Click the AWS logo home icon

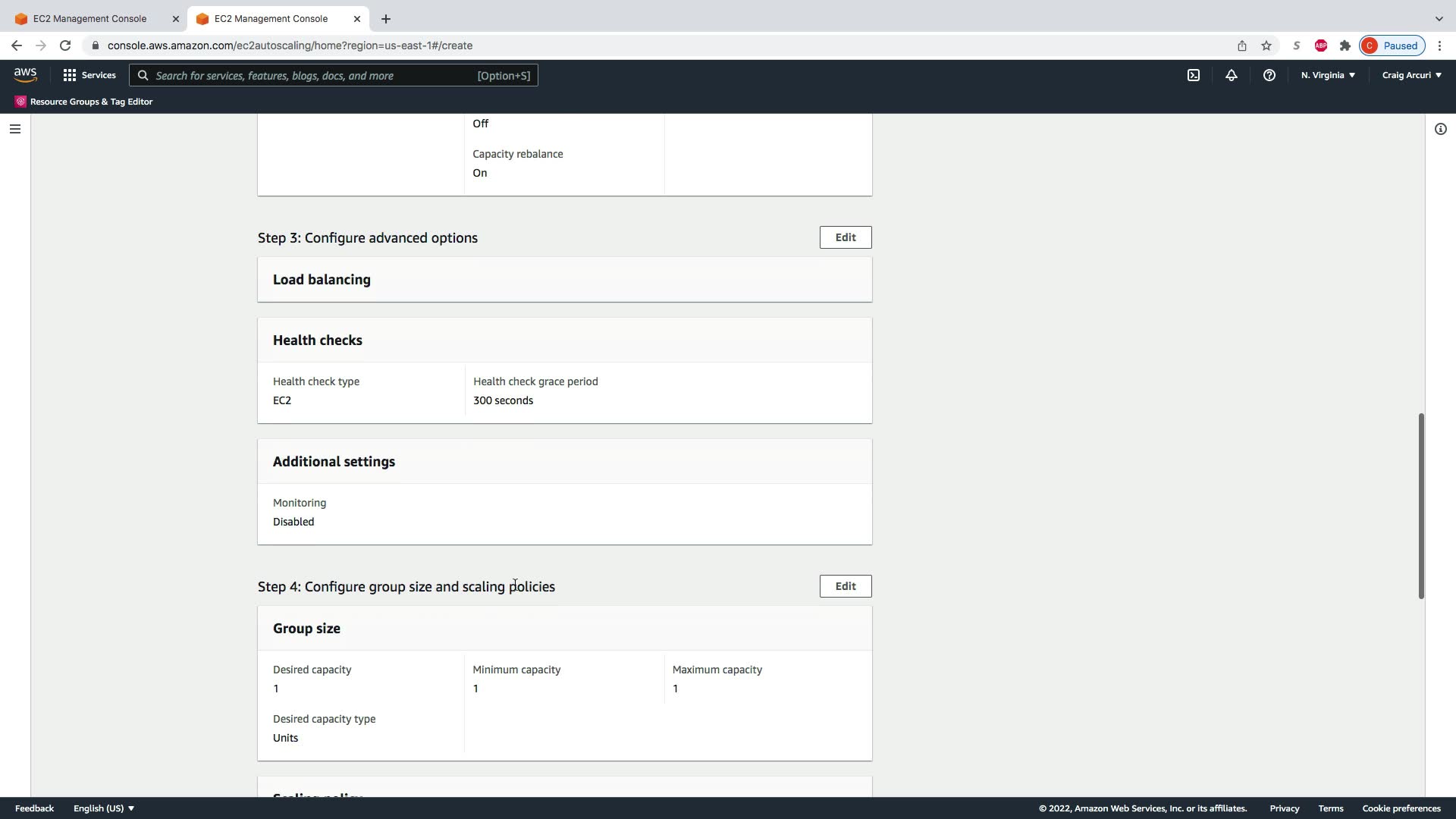[x=25, y=75]
